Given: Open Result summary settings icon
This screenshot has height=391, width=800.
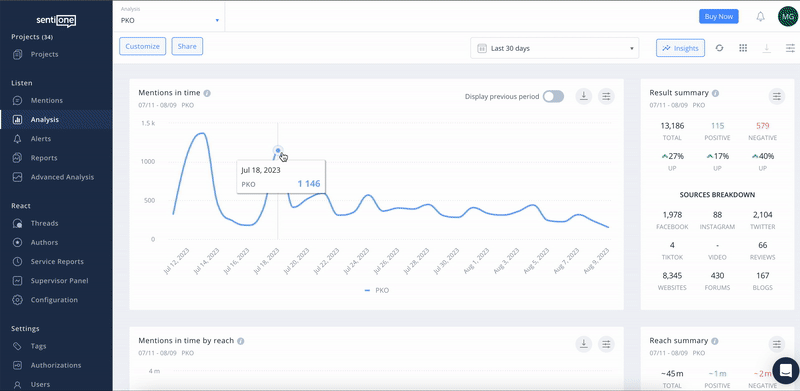Looking at the screenshot, I should click(776, 96).
